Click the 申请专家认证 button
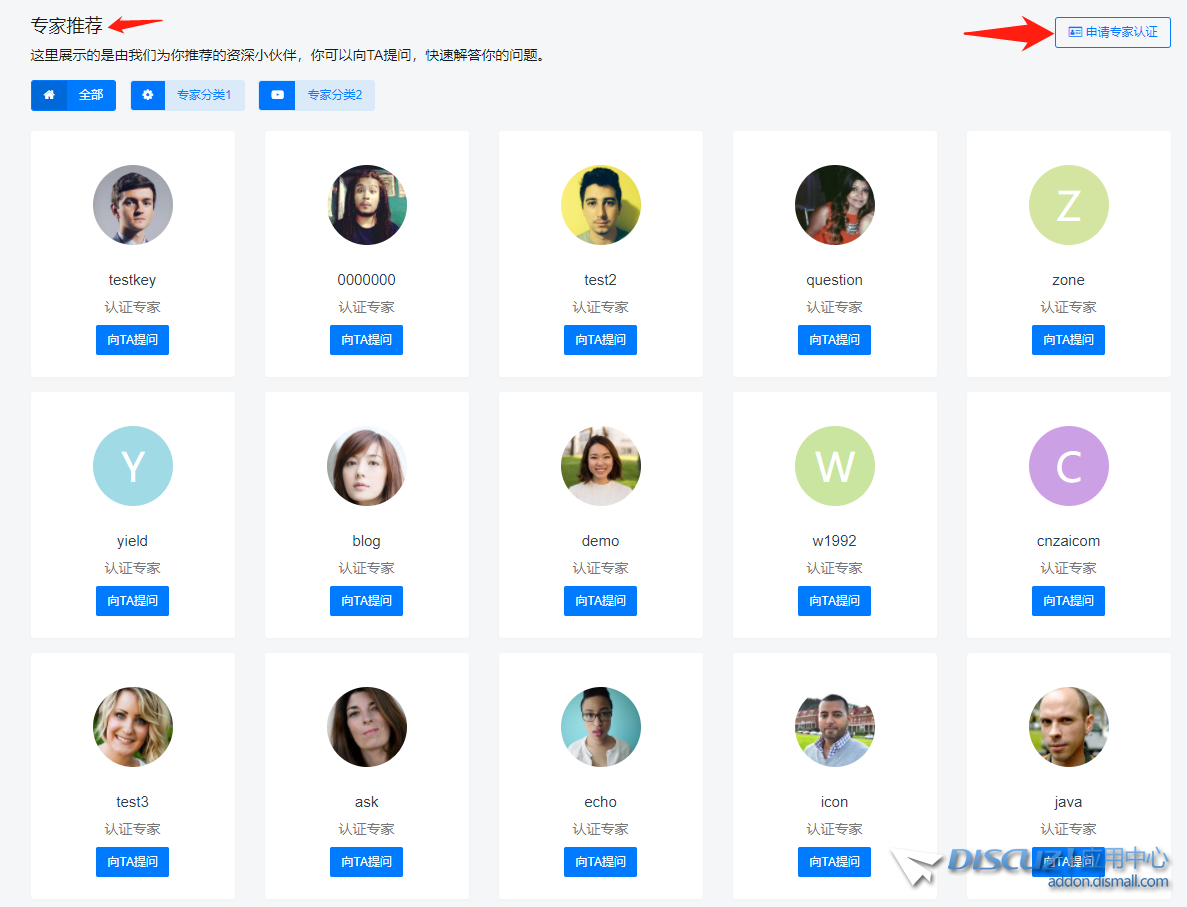This screenshot has width=1187, height=907. 1112,32
